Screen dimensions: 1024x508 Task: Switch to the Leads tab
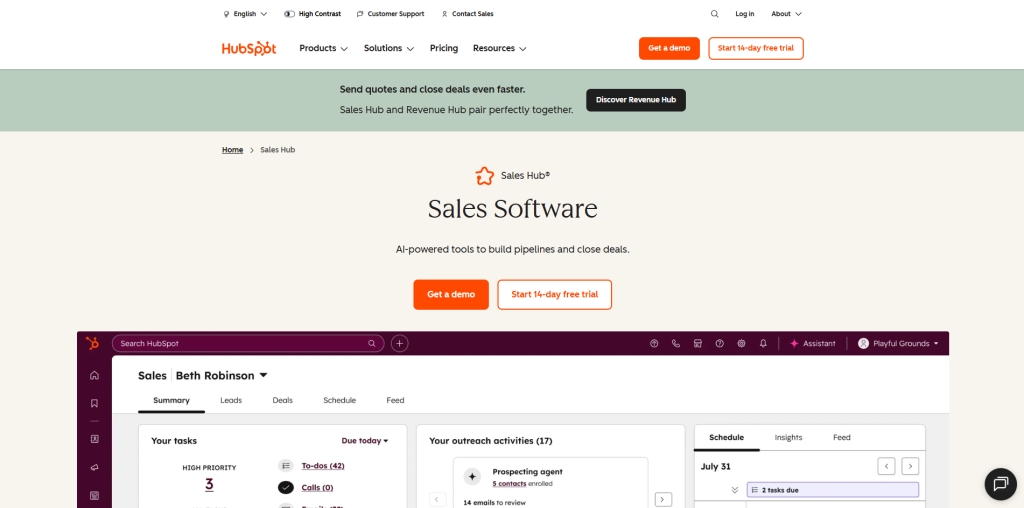click(x=231, y=400)
